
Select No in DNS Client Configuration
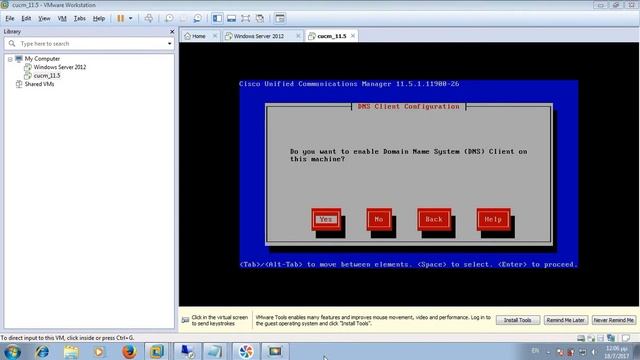[x=379, y=220]
